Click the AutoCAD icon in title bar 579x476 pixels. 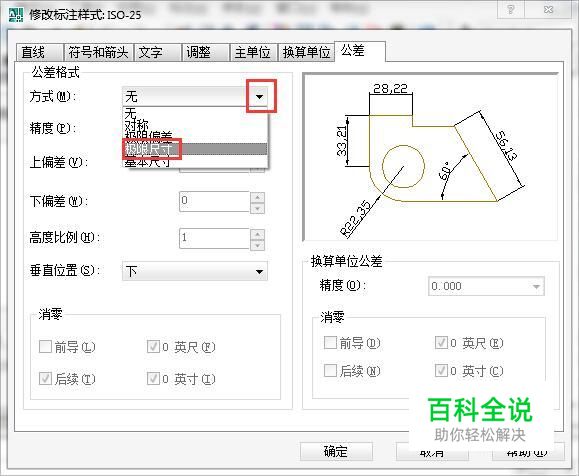click(x=16, y=15)
